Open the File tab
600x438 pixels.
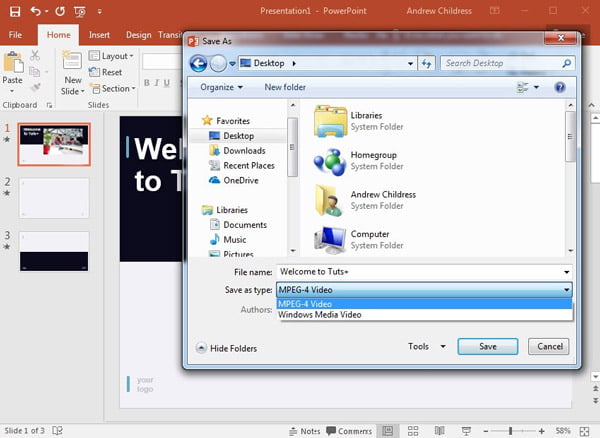tap(15, 35)
